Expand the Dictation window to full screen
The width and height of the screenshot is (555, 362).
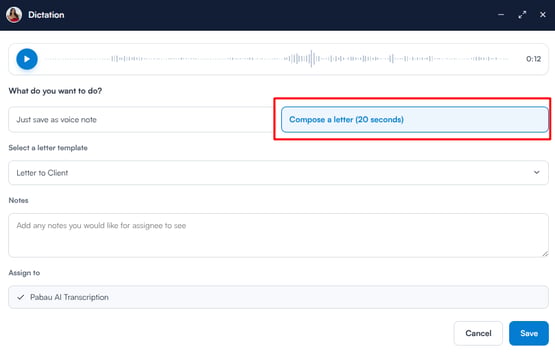click(522, 15)
